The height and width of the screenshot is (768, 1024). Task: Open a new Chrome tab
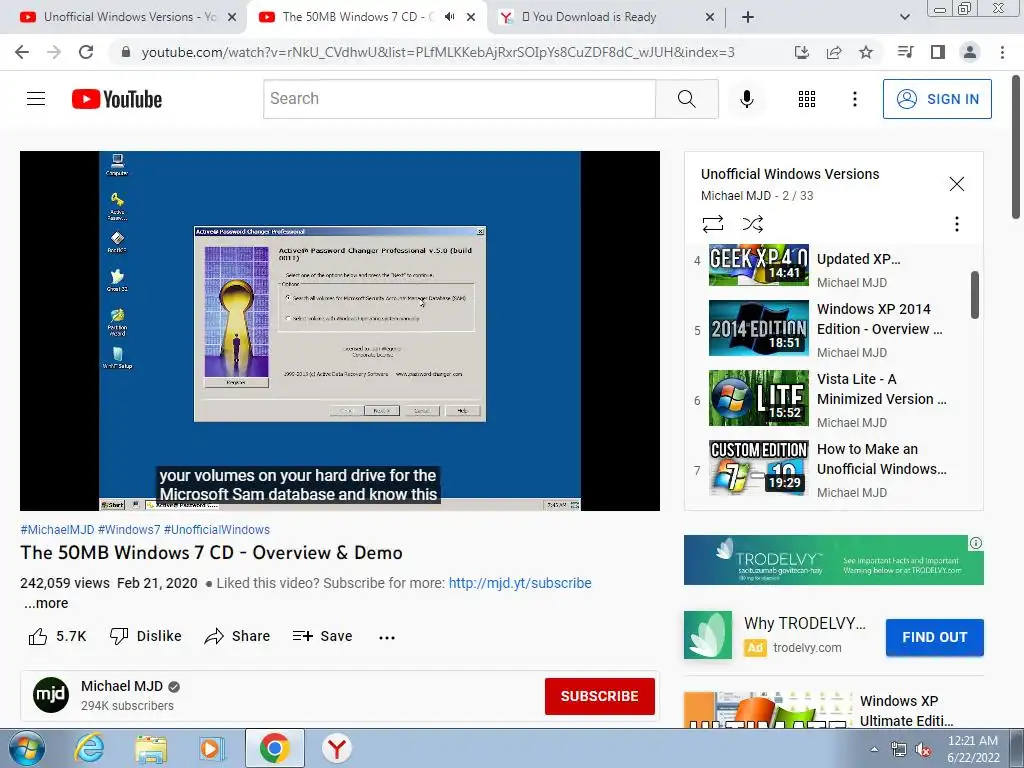(x=748, y=17)
